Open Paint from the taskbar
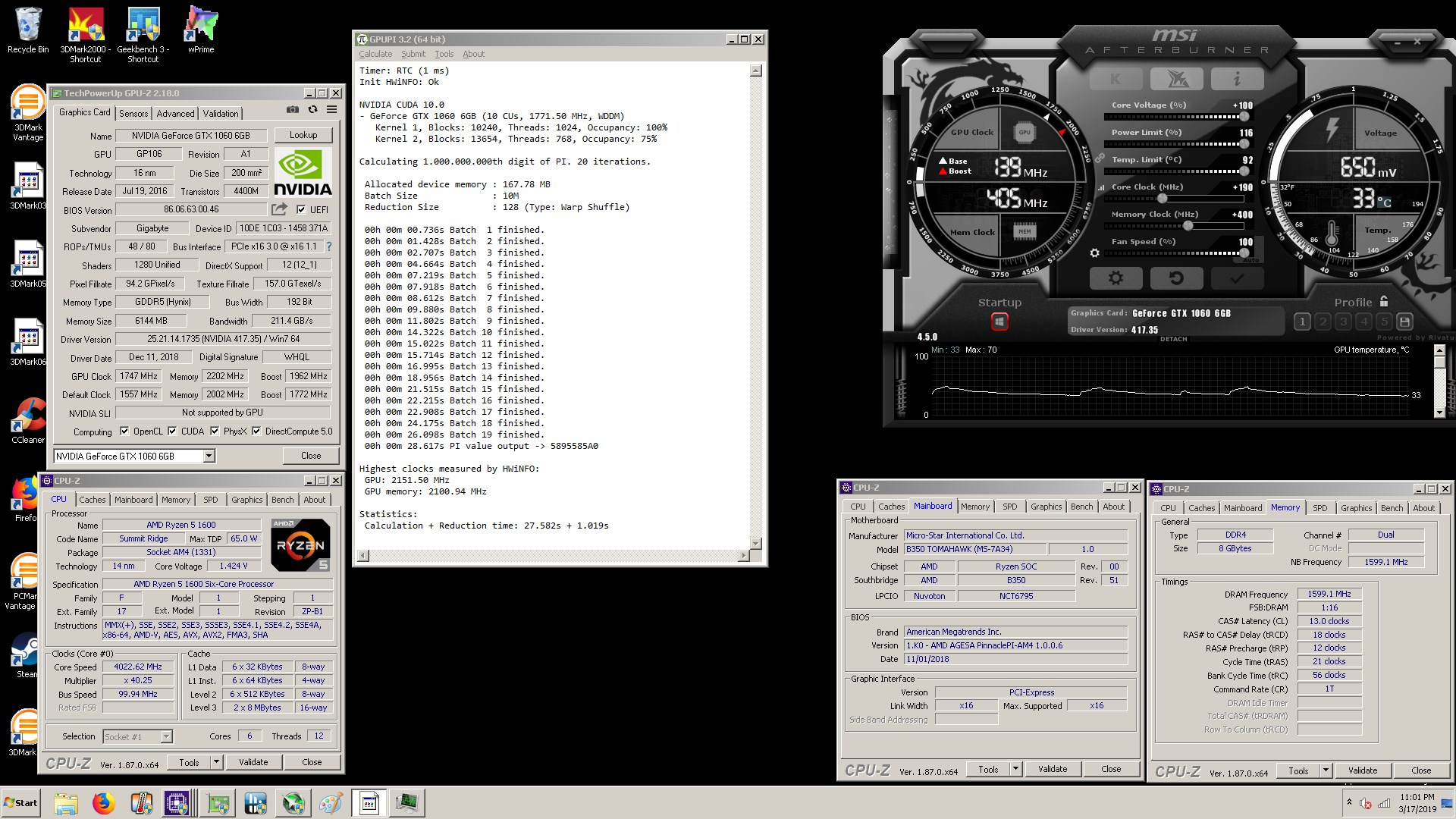The width and height of the screenshot is (1456, 819). coord(331,802)
